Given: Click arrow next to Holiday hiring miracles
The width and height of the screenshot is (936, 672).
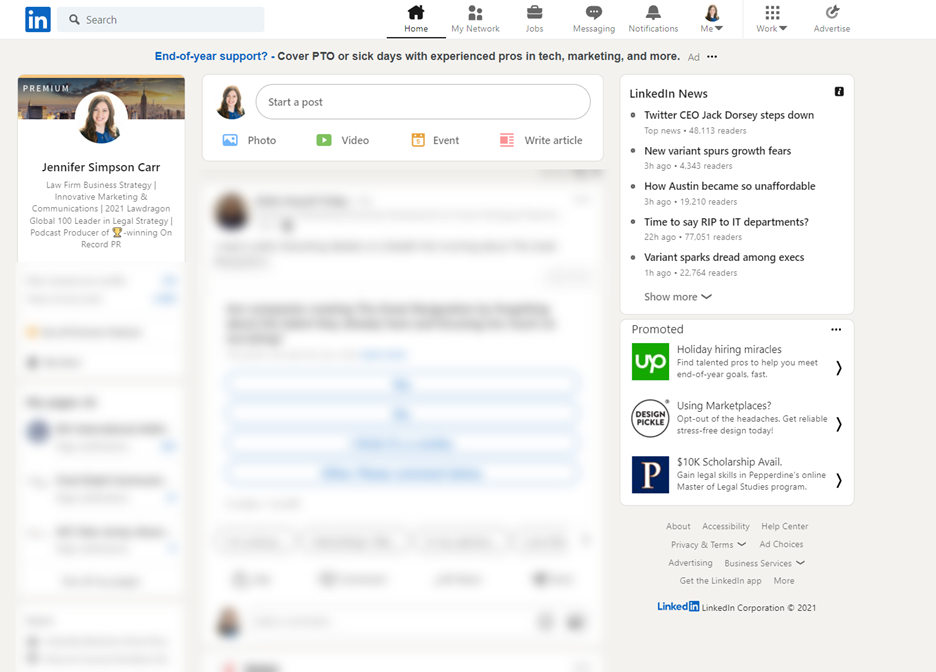Looking at the screenshot, I should point(839,368).
